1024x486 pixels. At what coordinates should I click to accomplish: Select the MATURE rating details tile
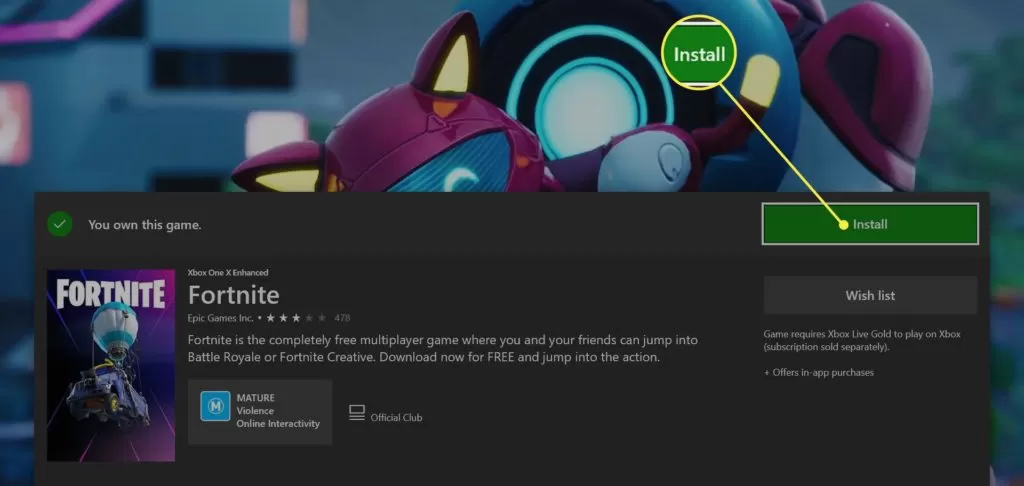click(260, 412)
